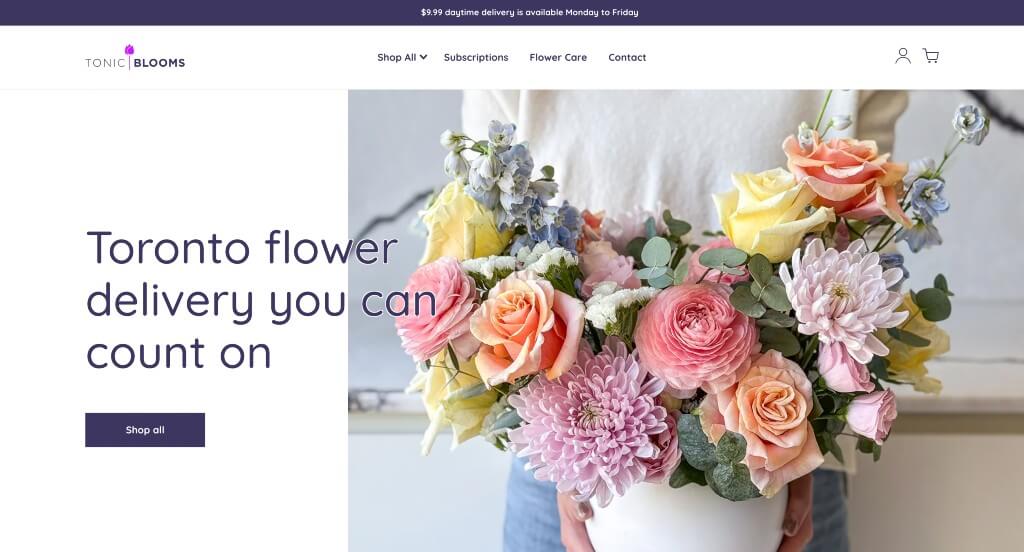The width and height of the screenshot is (1024, 552).
Task: Open the Subscriptions page
Action: (476, 57)
